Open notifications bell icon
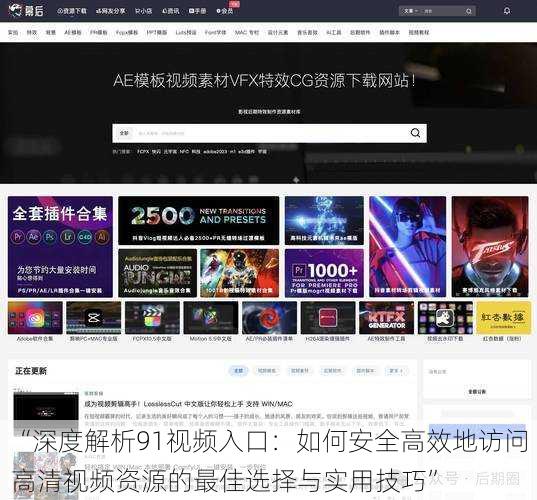Viewport: 537px width, 500px height. point(507,11)
